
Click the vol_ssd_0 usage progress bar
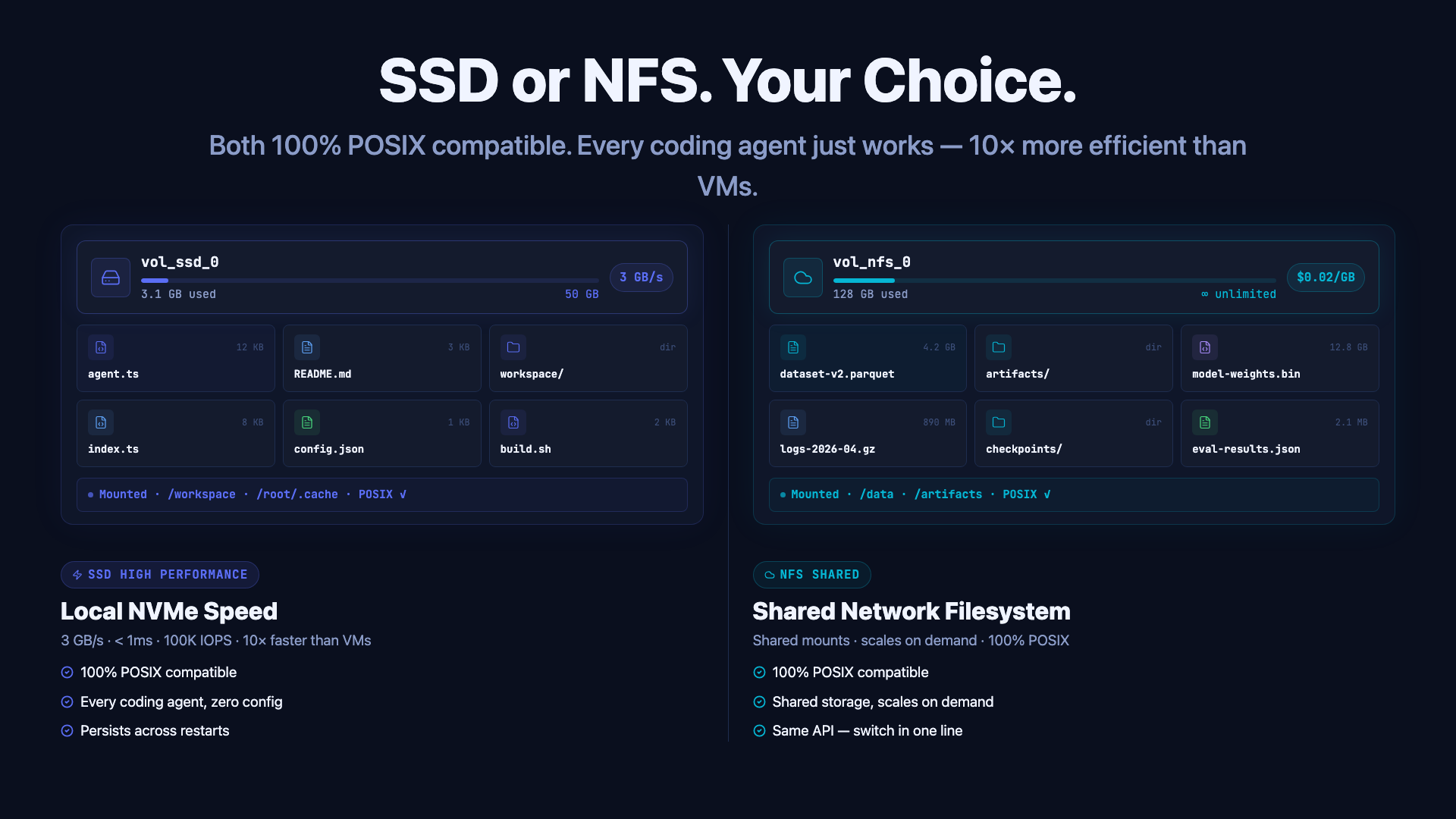[x=370, y=281]
